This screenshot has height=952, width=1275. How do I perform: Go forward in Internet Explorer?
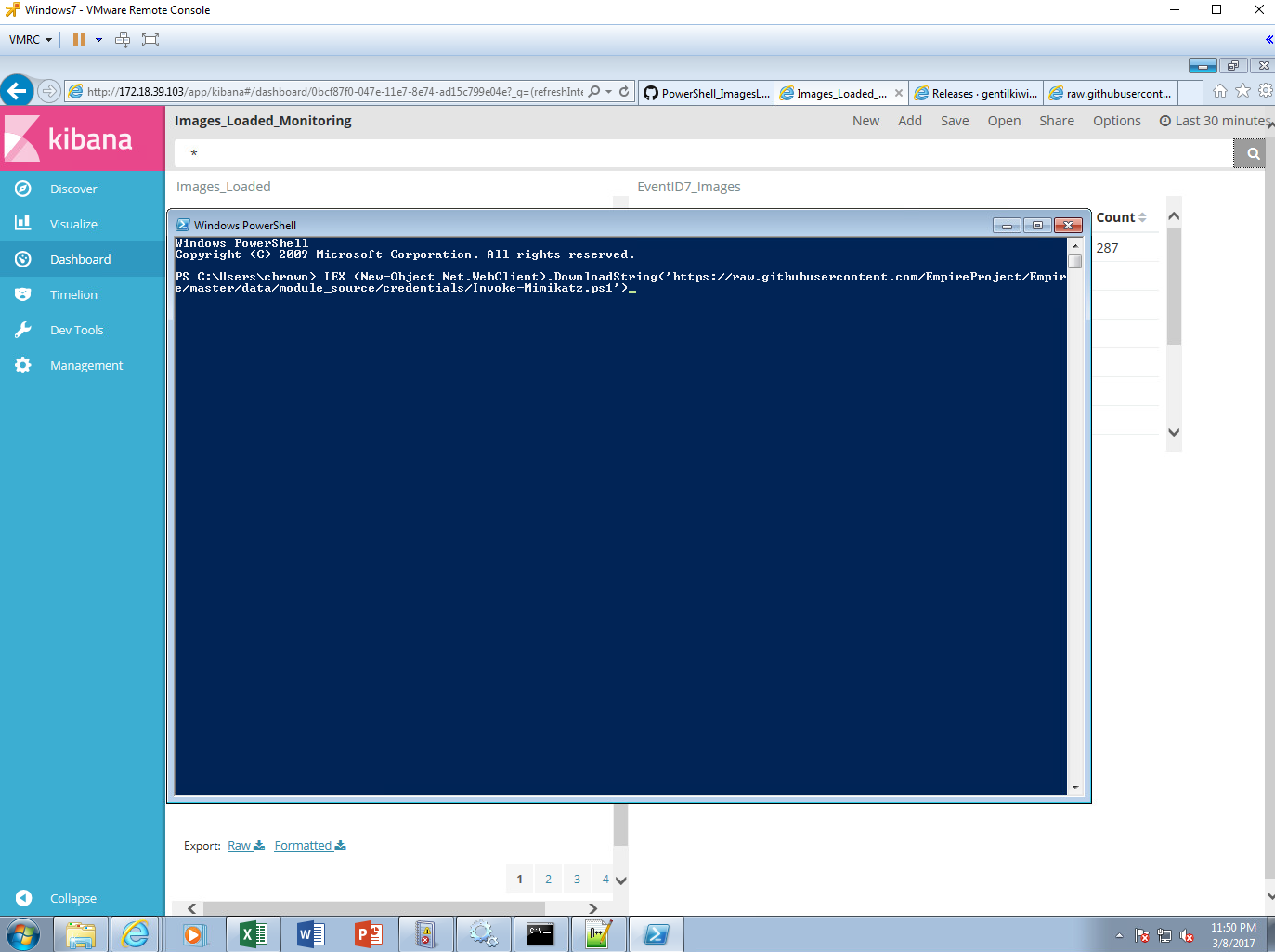coord(49,91)
